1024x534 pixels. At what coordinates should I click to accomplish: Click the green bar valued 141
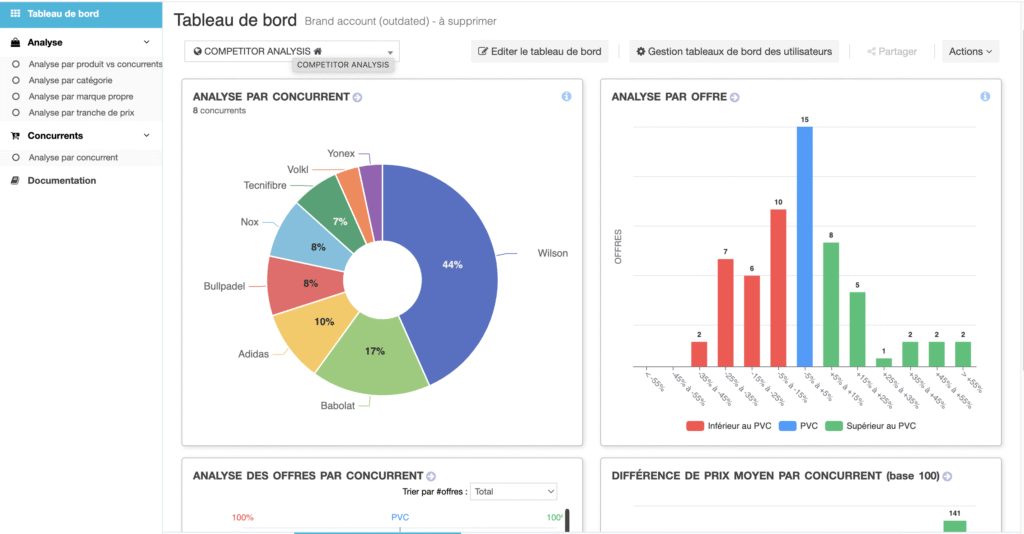click(955, 526)
